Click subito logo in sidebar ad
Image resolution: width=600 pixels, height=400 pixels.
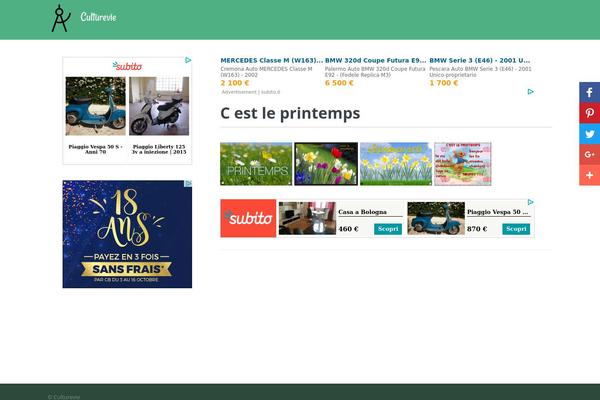(127, 66)
